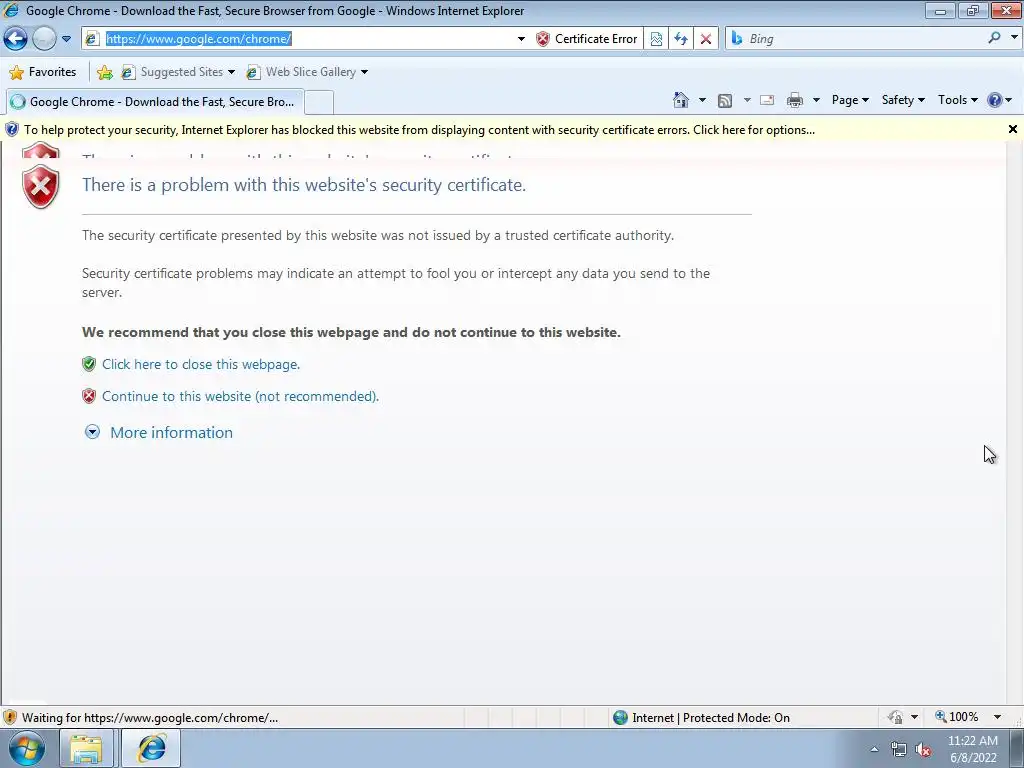Click the Home page icon
Viewport: 1024px width, 768px height.
tap(680, 100)
